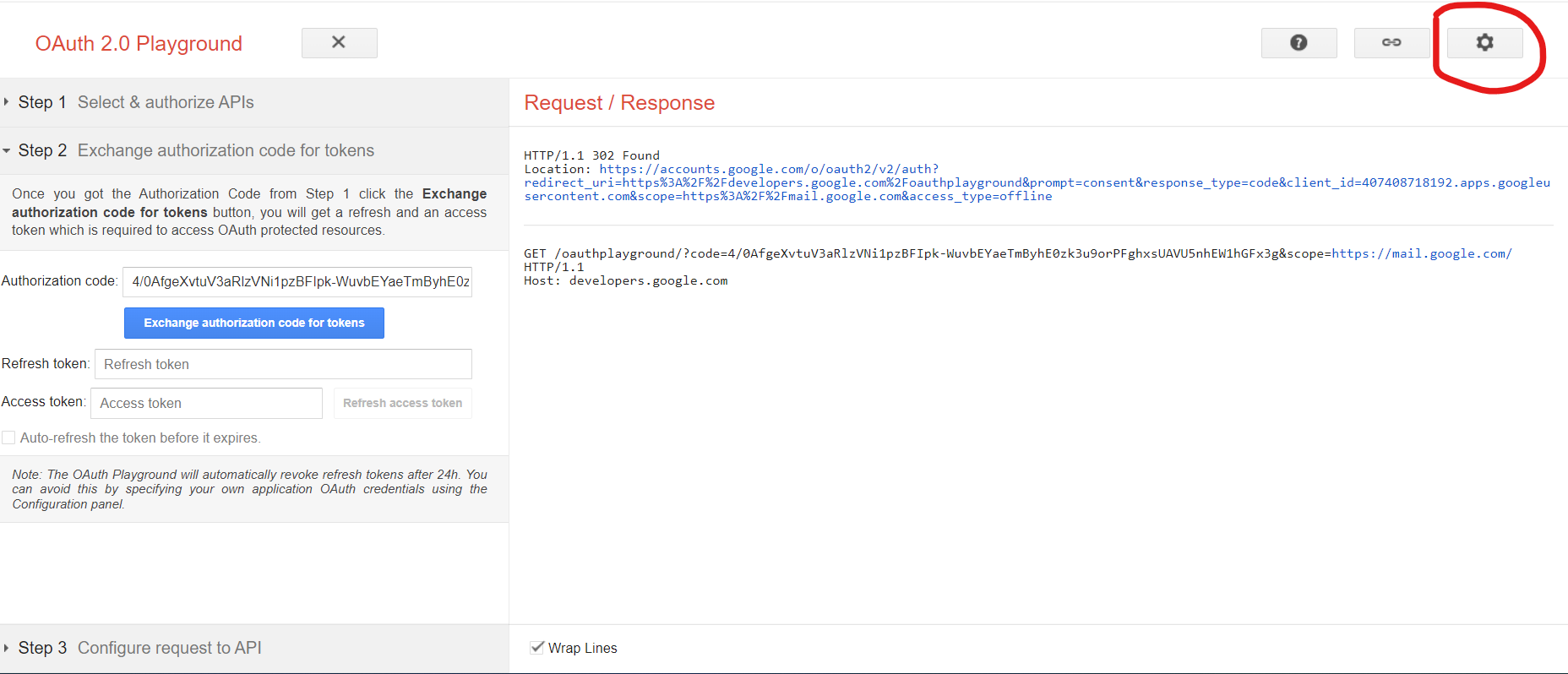
Task: Expand Step 3 Configure request to API
Action: 254,648
